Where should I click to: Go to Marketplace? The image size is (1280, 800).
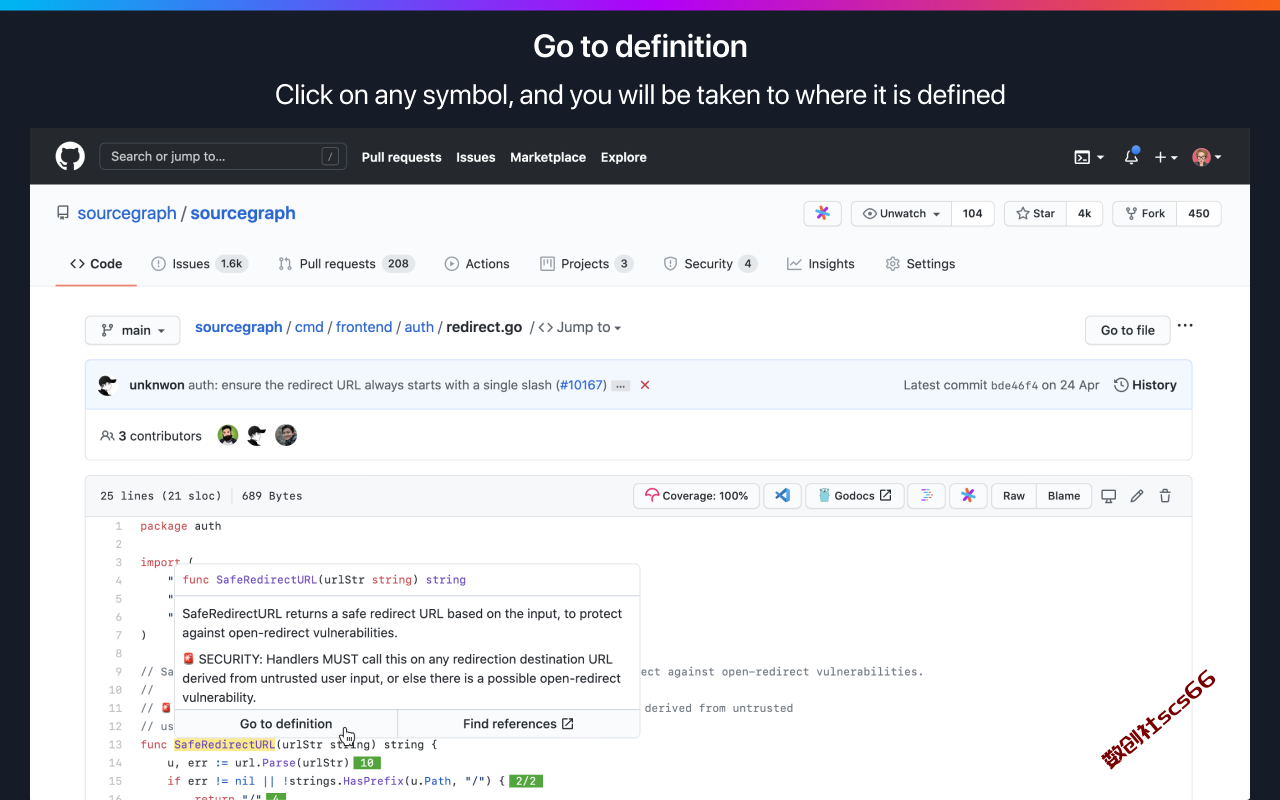pyautogui.click(x=548, y=157)
